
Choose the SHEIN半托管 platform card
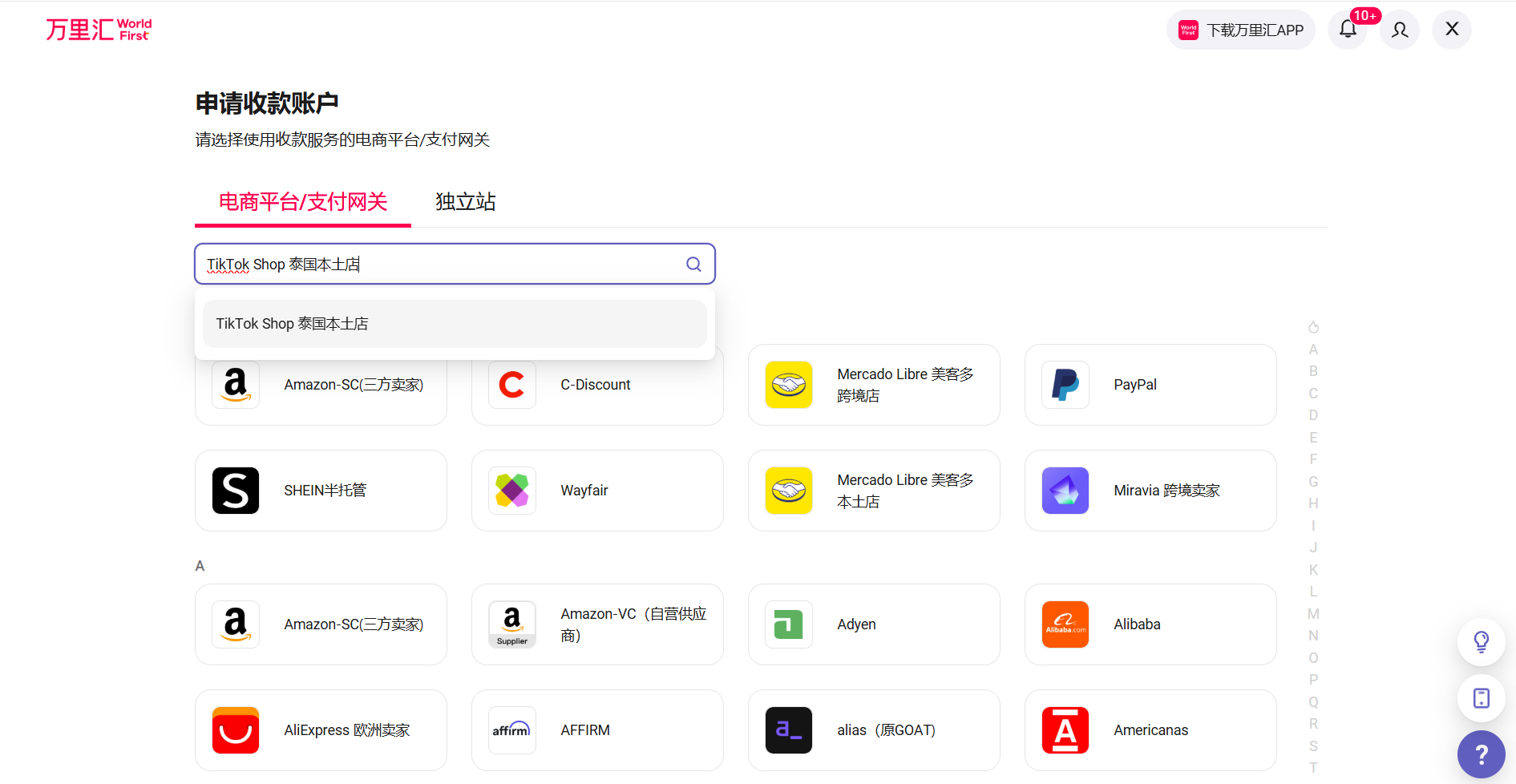(x=321, y=491)
